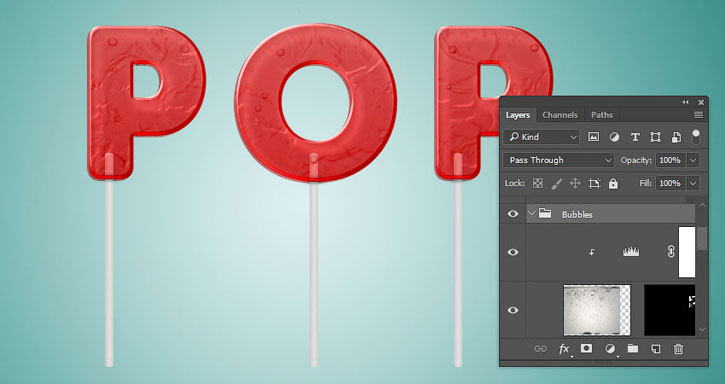Hide the Levels adjustment layer
The image size is (725, 384).
click(x=513, y=252)
